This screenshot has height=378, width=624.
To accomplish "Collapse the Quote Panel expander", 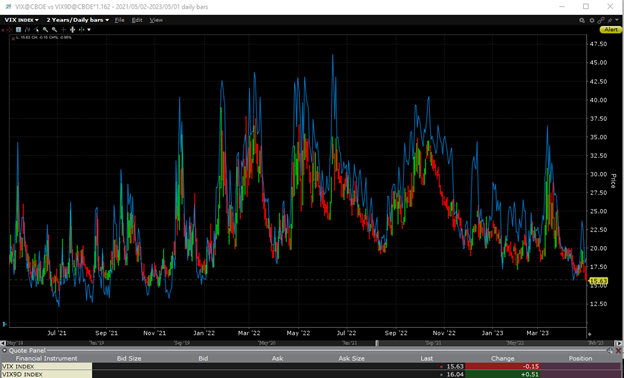I will tap(4, 351).
